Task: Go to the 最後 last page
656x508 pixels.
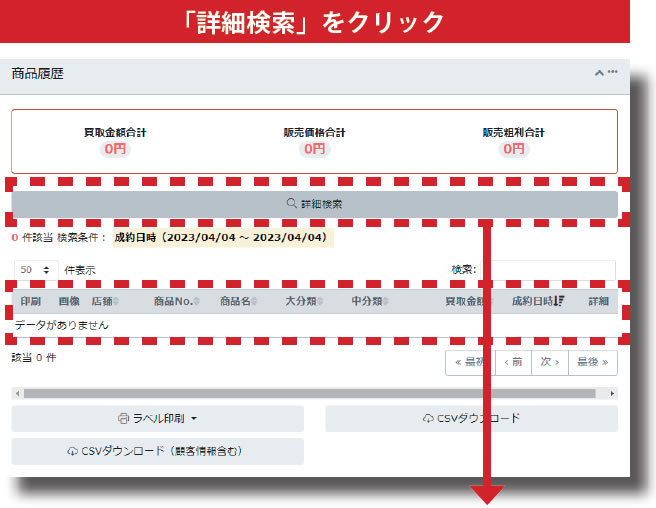Action: pyautogui.click(x=592, y=363)
